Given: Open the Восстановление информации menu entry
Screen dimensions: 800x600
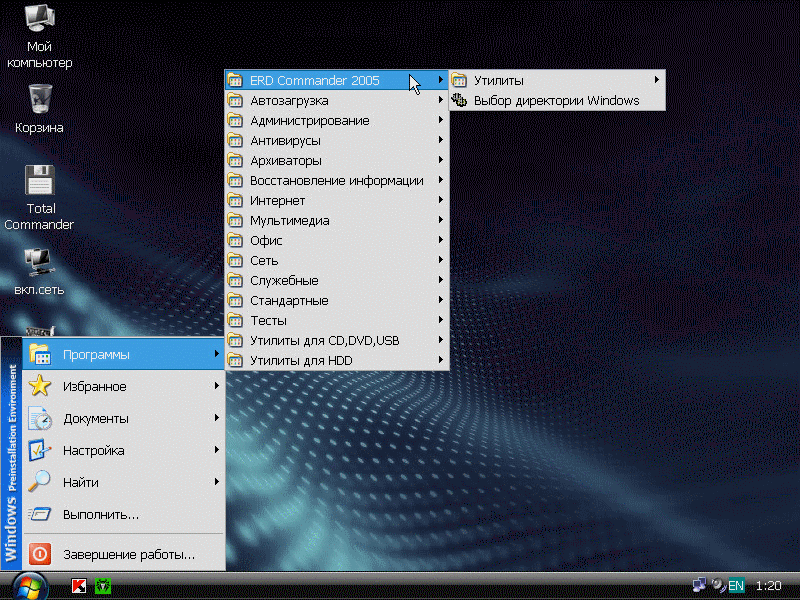Looking at the screenshot, I should (x=337, y=181).
